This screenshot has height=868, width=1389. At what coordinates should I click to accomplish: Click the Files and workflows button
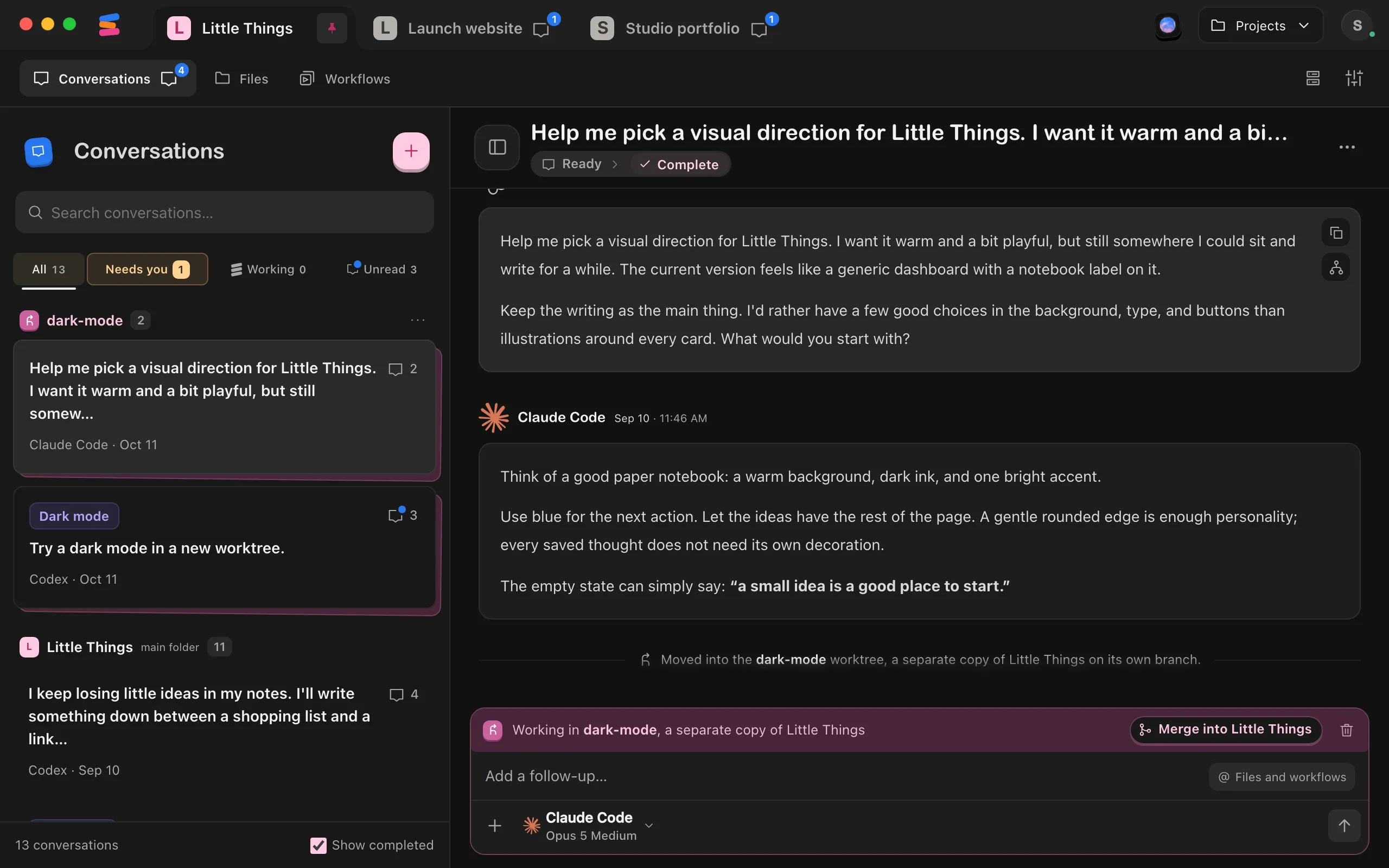pyautogui.click(x=1282, y=777)
